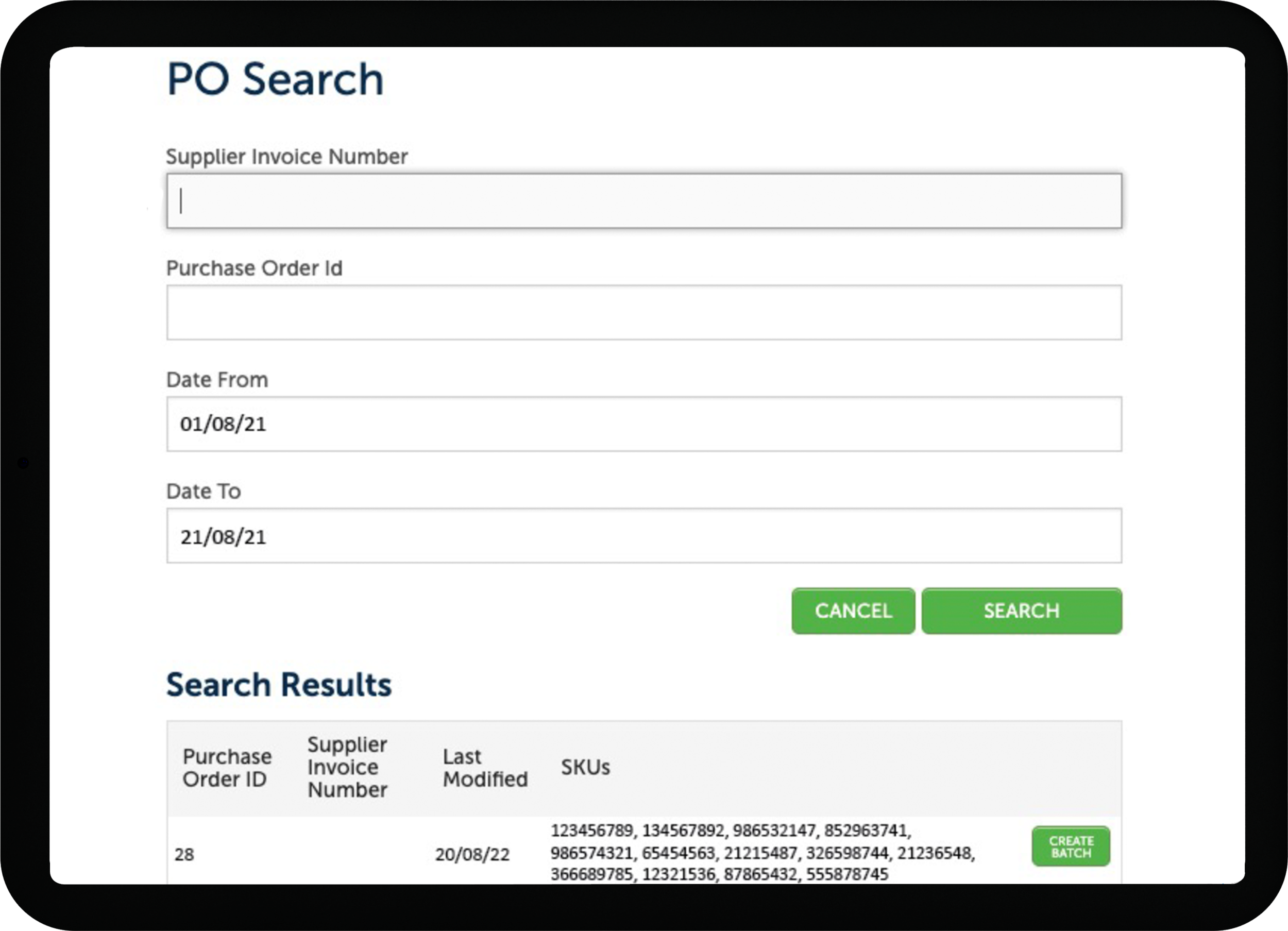Click the Supplier Invoice Number column header
The image size is (1288, 931).
coord(347,767)
